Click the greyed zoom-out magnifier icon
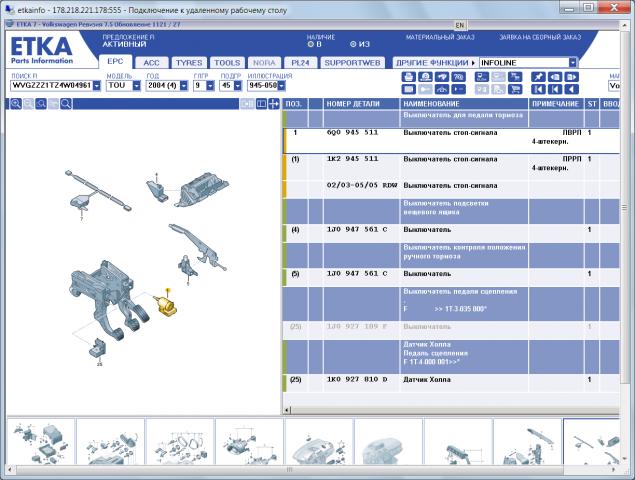Image resolution: width=635 pixels, height=480 pixels. (28, 104)
